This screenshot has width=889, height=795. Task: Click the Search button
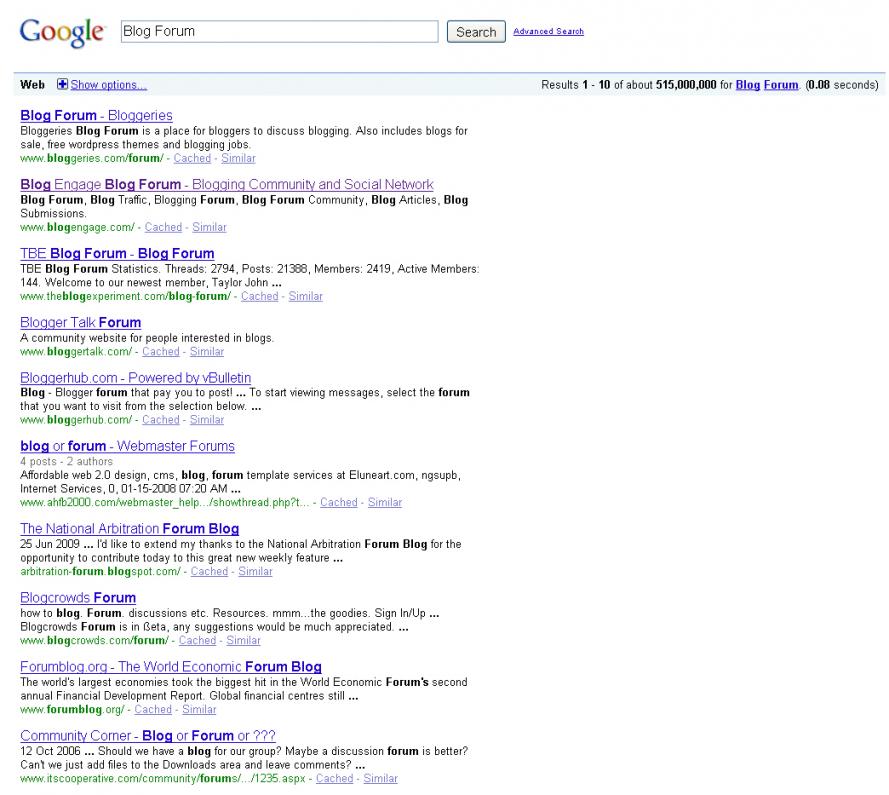point(476,32)
